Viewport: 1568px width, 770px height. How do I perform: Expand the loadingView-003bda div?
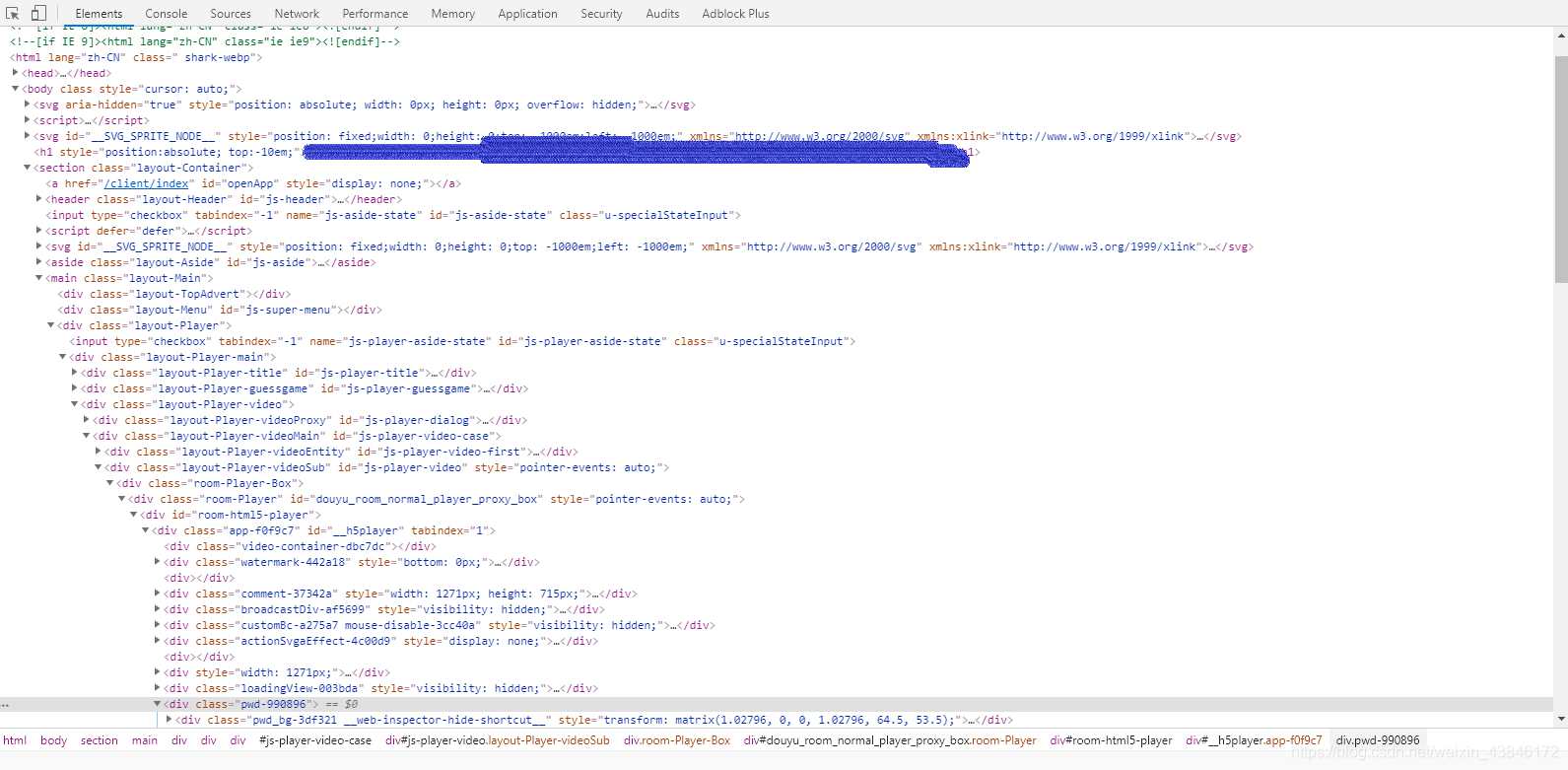[157, 688]
